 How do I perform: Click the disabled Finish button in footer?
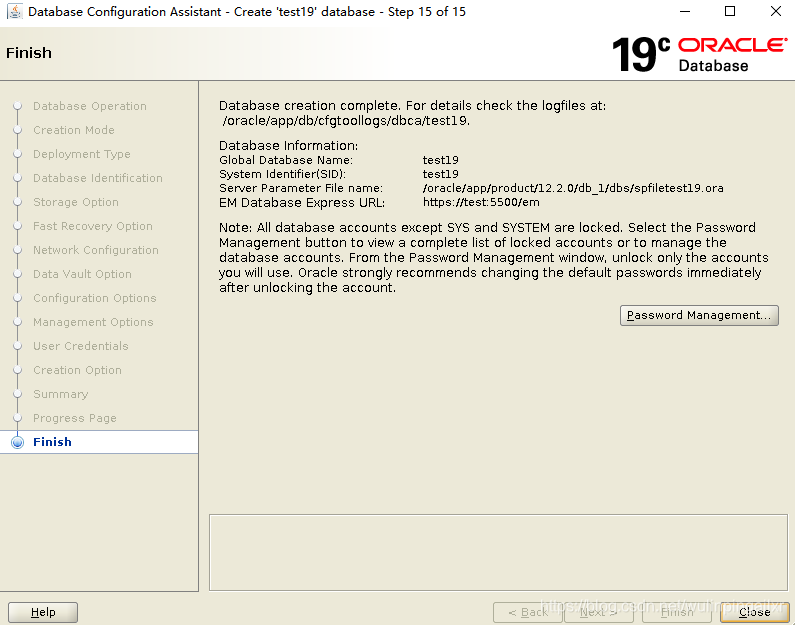point(677,612)
